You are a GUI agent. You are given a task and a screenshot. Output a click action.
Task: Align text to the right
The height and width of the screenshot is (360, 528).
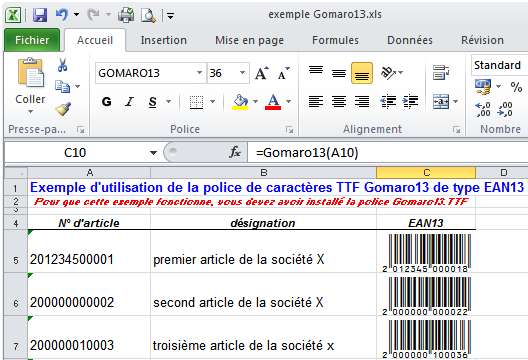(362, 101)
